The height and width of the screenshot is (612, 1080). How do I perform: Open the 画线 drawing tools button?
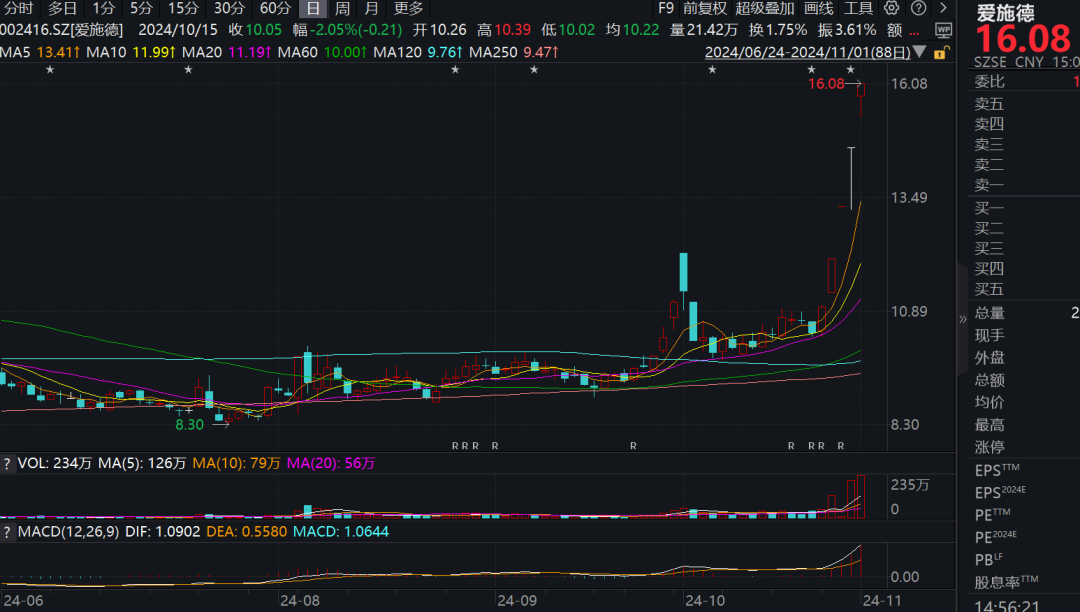point(818,8)
